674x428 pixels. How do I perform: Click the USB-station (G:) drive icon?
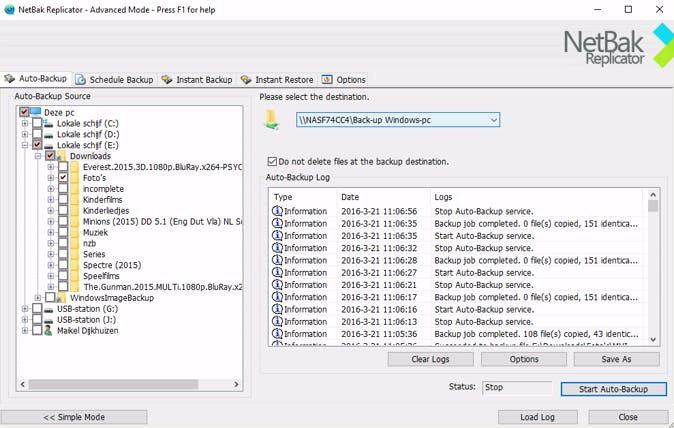49,309
